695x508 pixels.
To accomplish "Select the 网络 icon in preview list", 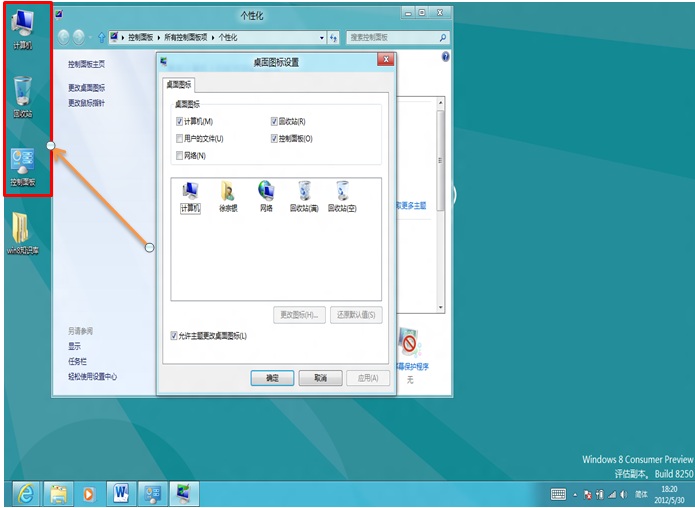I will click(266, 196).
